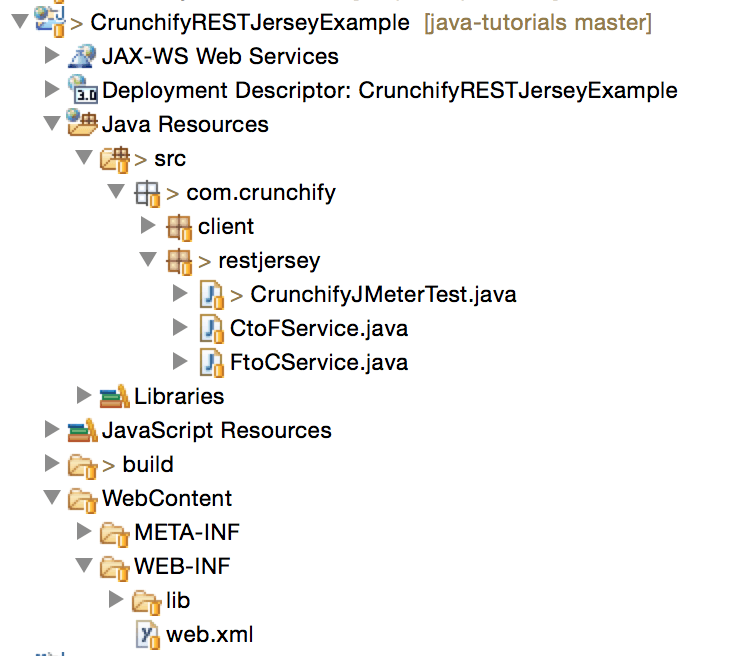The width and height of the screenshot is (734, 656).
Task: Collapse the restjersey package arrow
Action: tap(148, 260)
